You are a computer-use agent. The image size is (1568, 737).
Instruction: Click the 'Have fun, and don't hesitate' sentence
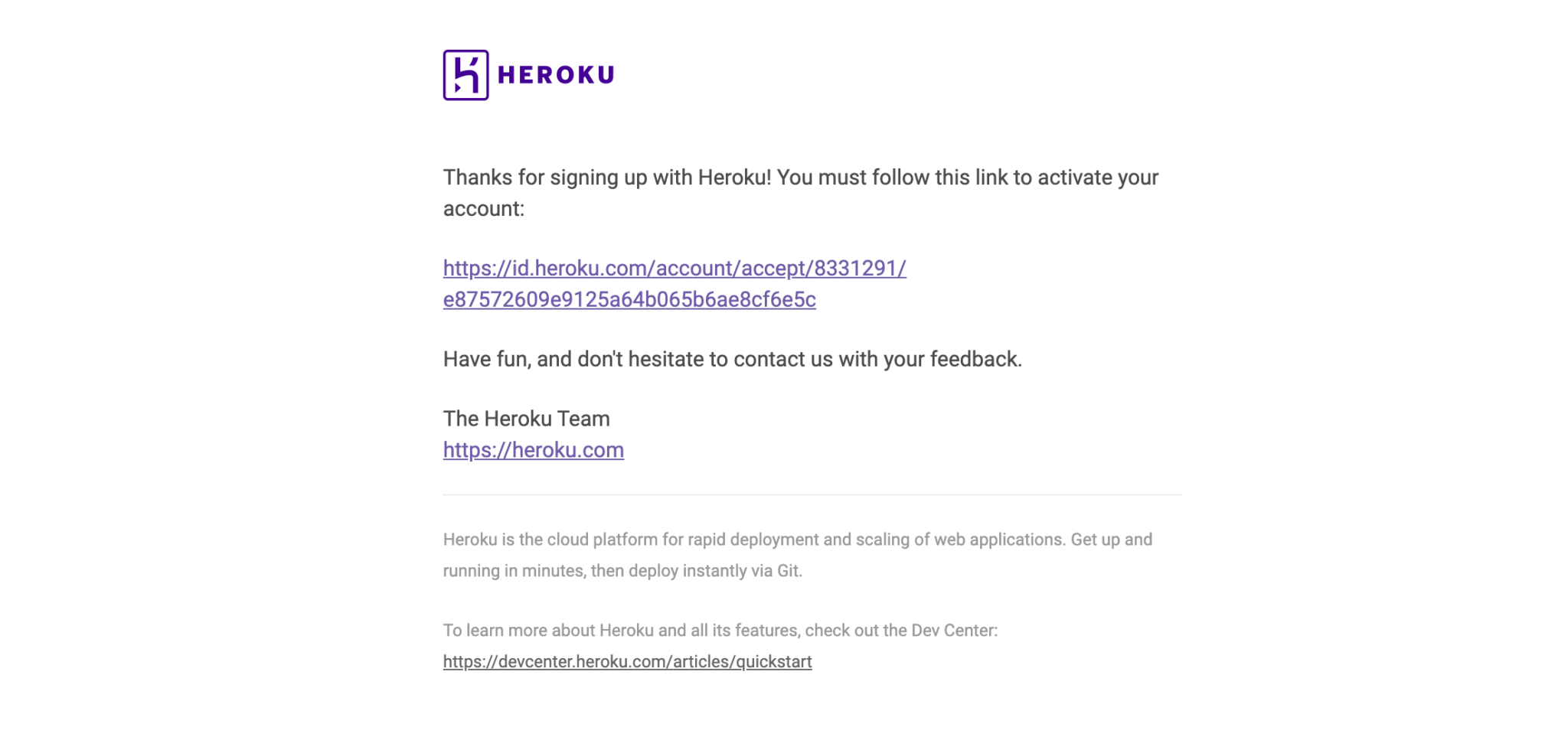pyautogui.click(x=733, y=359)
